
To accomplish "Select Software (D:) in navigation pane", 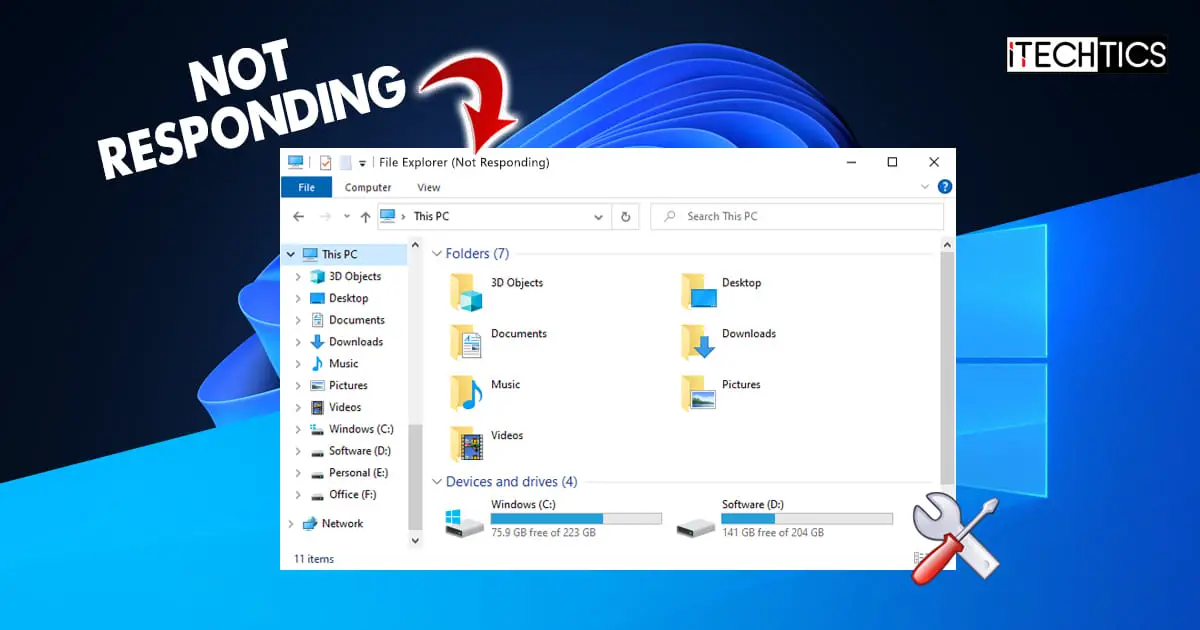I will (x=350, y=451).
